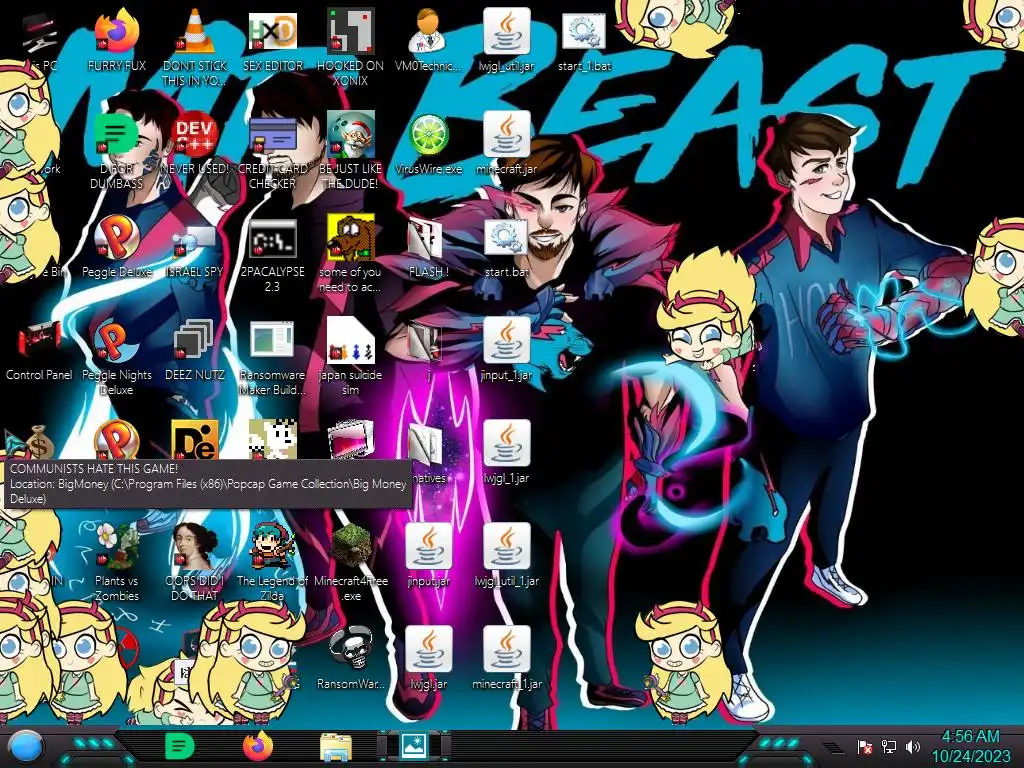Open Ransomware Maker Build icon

pyautogui.click(x=272, y=342)
